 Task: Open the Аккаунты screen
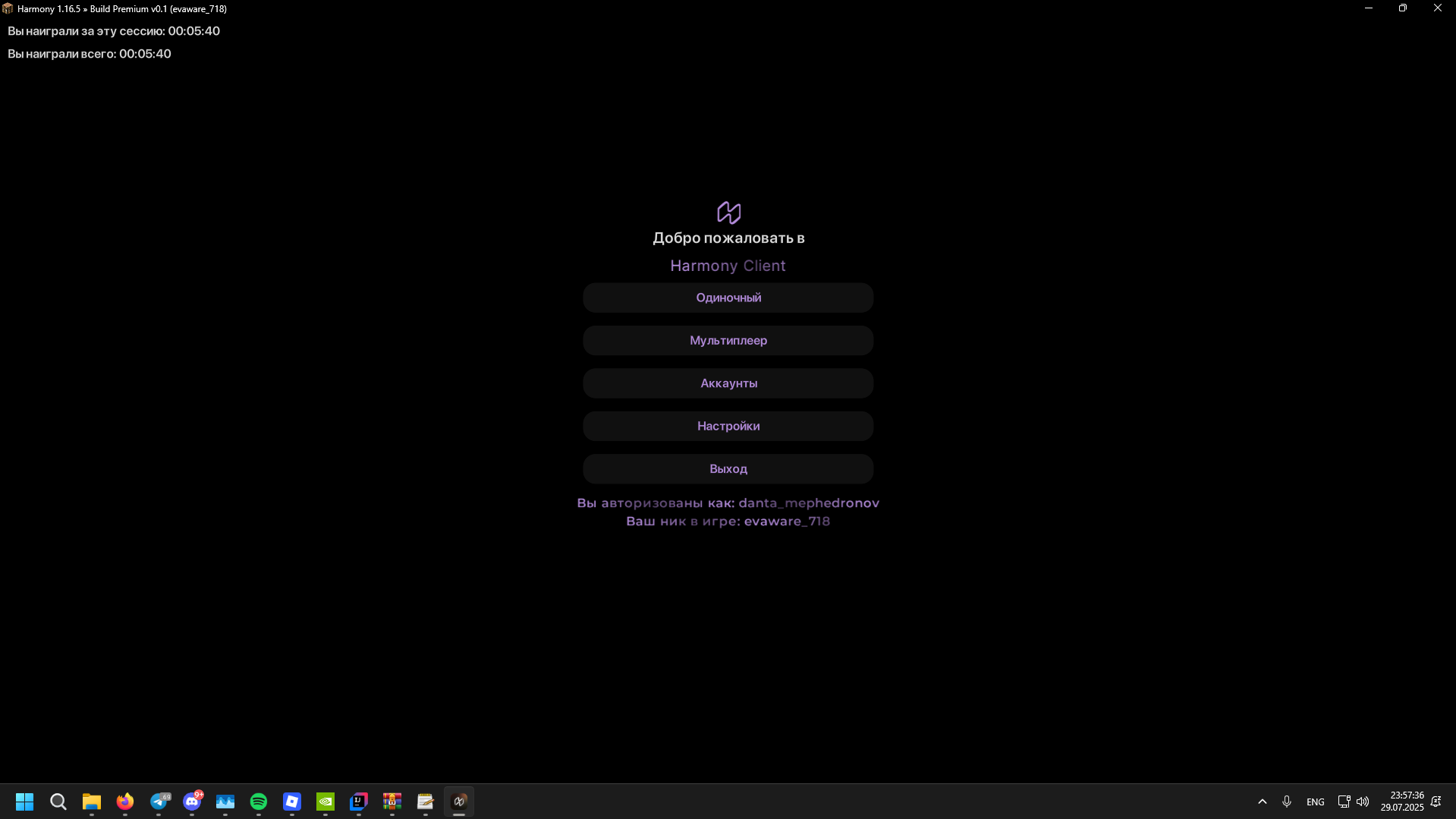(x=728, y=383)
